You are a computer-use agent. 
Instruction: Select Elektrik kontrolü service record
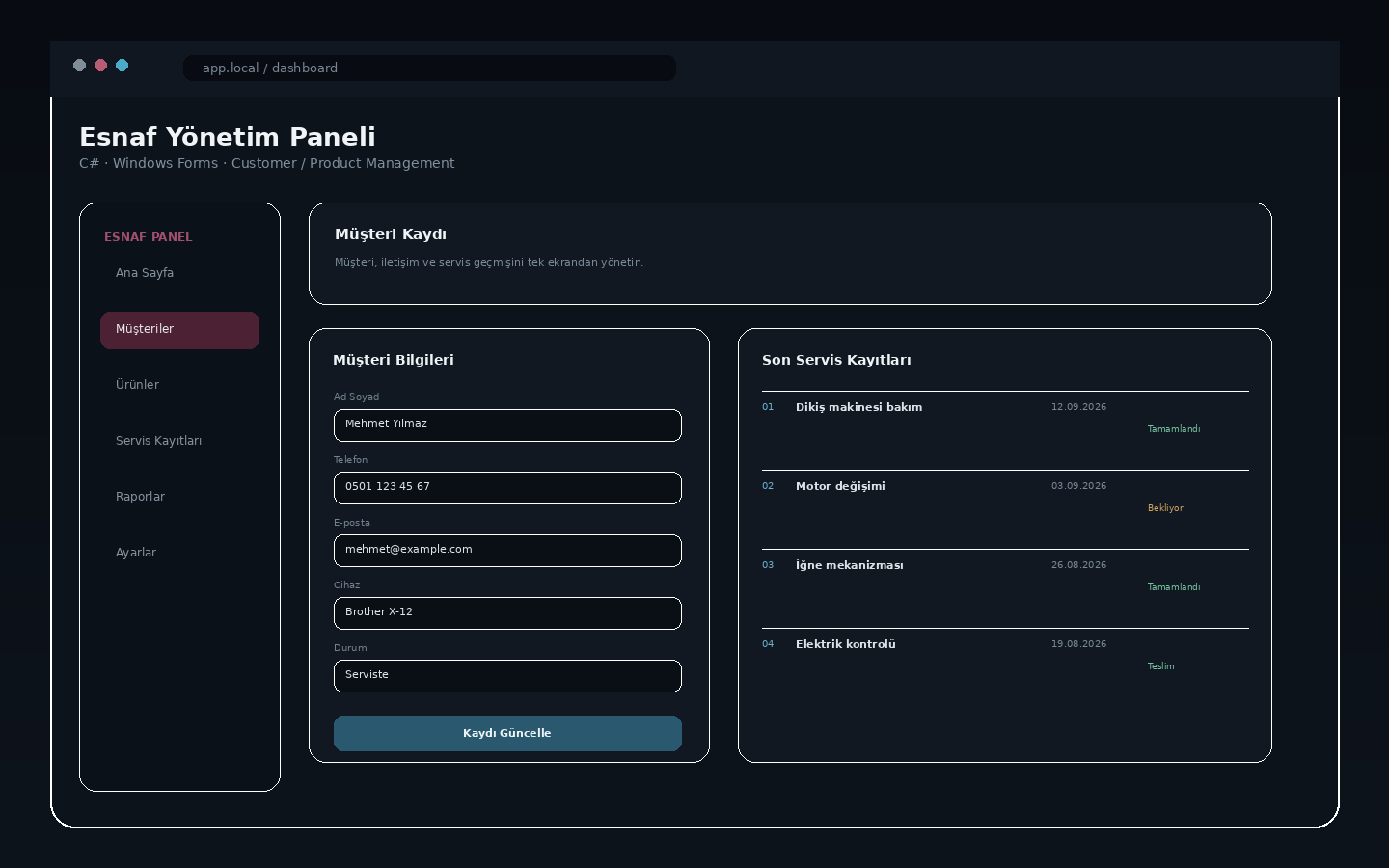(845, 644)
